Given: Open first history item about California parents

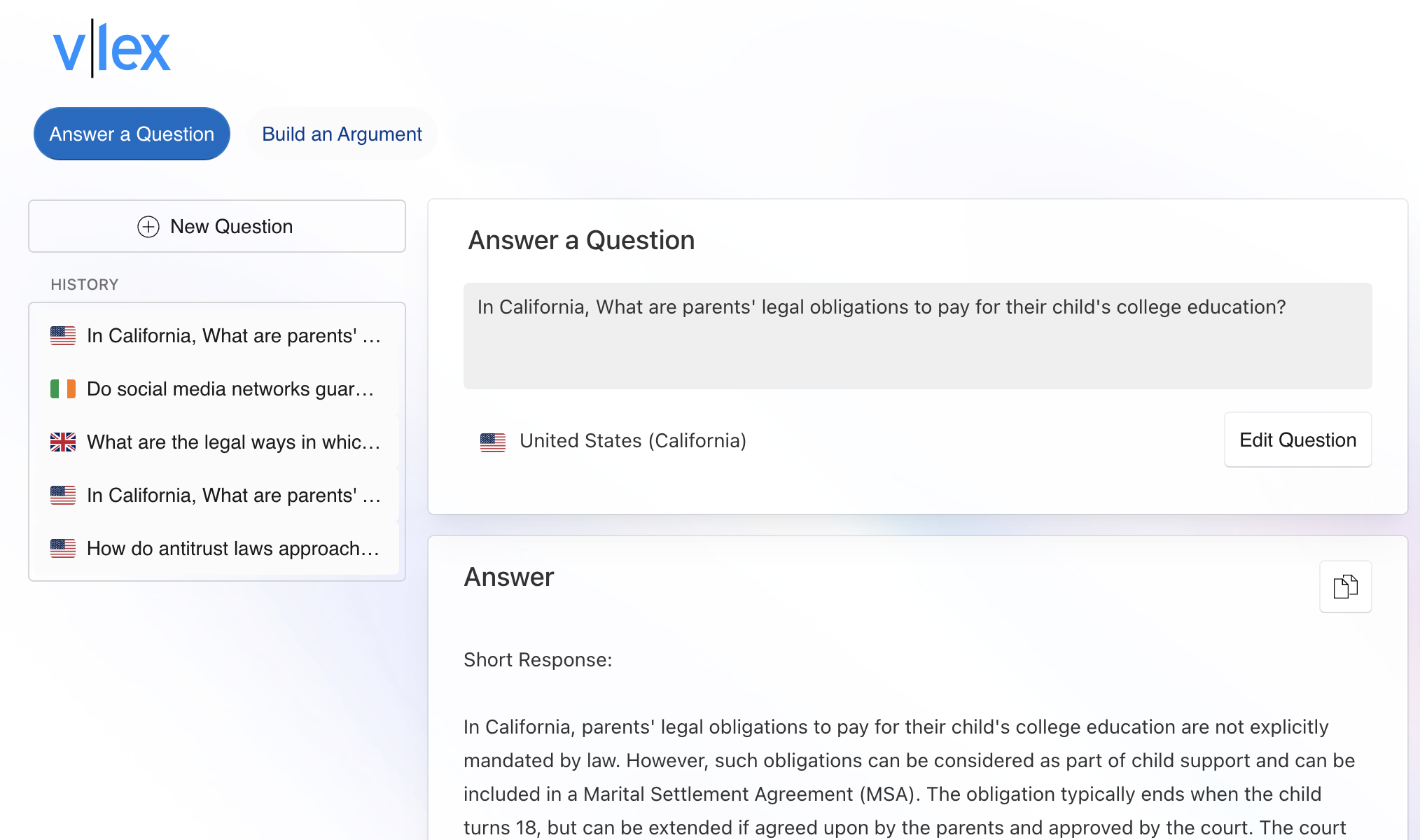Looking at the screenshot, I should pos(217,336).
